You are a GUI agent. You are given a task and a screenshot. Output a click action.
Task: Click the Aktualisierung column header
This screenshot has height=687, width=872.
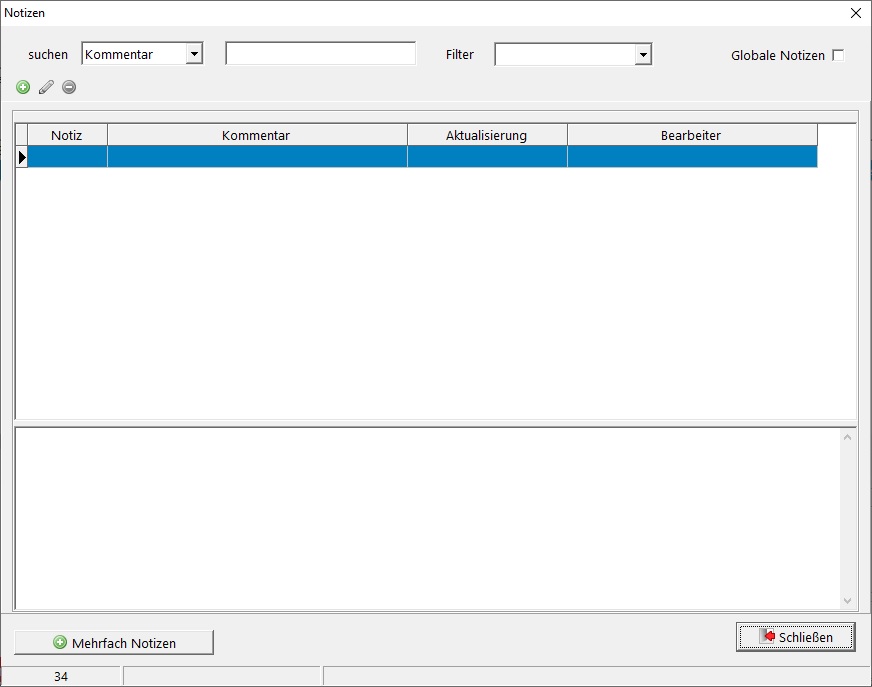(x=487, y=135)
